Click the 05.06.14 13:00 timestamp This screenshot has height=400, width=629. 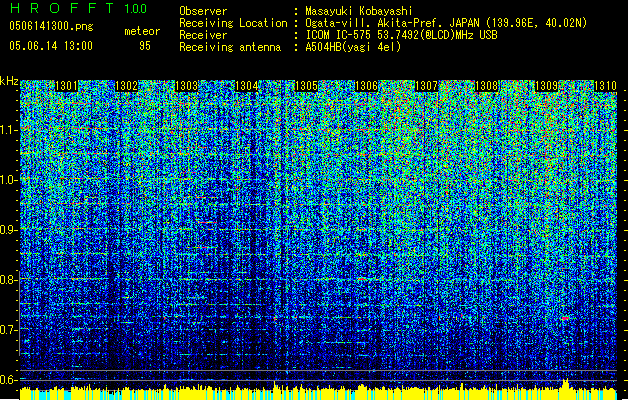tap(50, 45)
